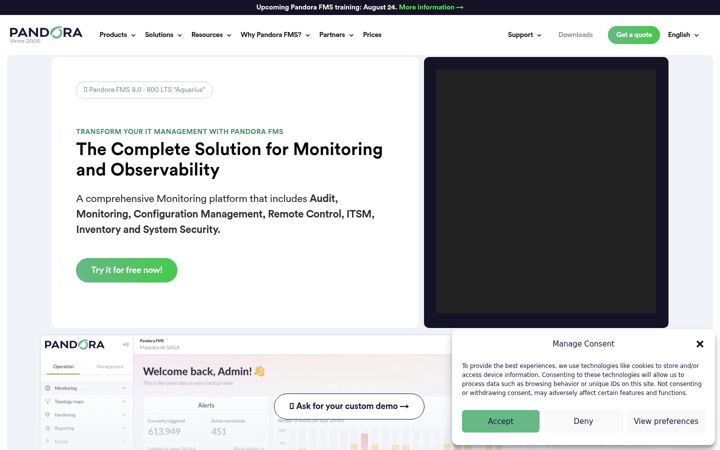The height and width of the screenshot is (450, 720).
Task: Open the Partners dropdown menu
Action: 336,35
